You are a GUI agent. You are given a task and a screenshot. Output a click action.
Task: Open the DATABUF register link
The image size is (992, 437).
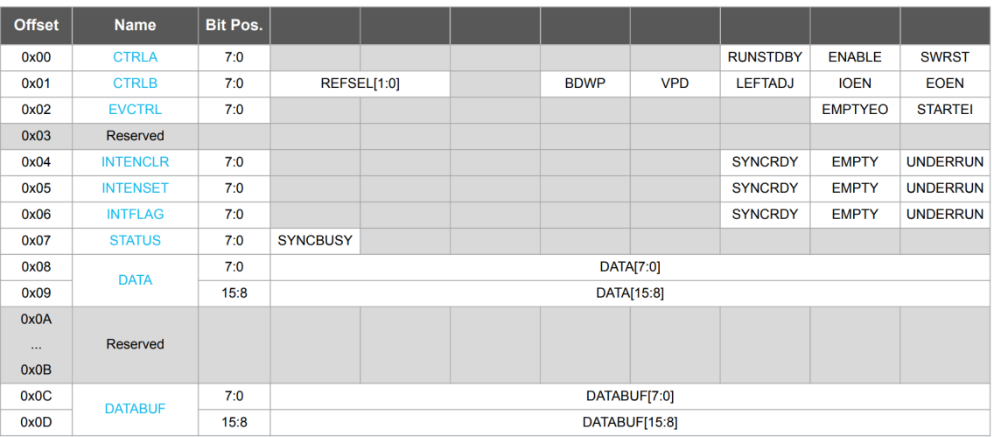pos(135,409)
